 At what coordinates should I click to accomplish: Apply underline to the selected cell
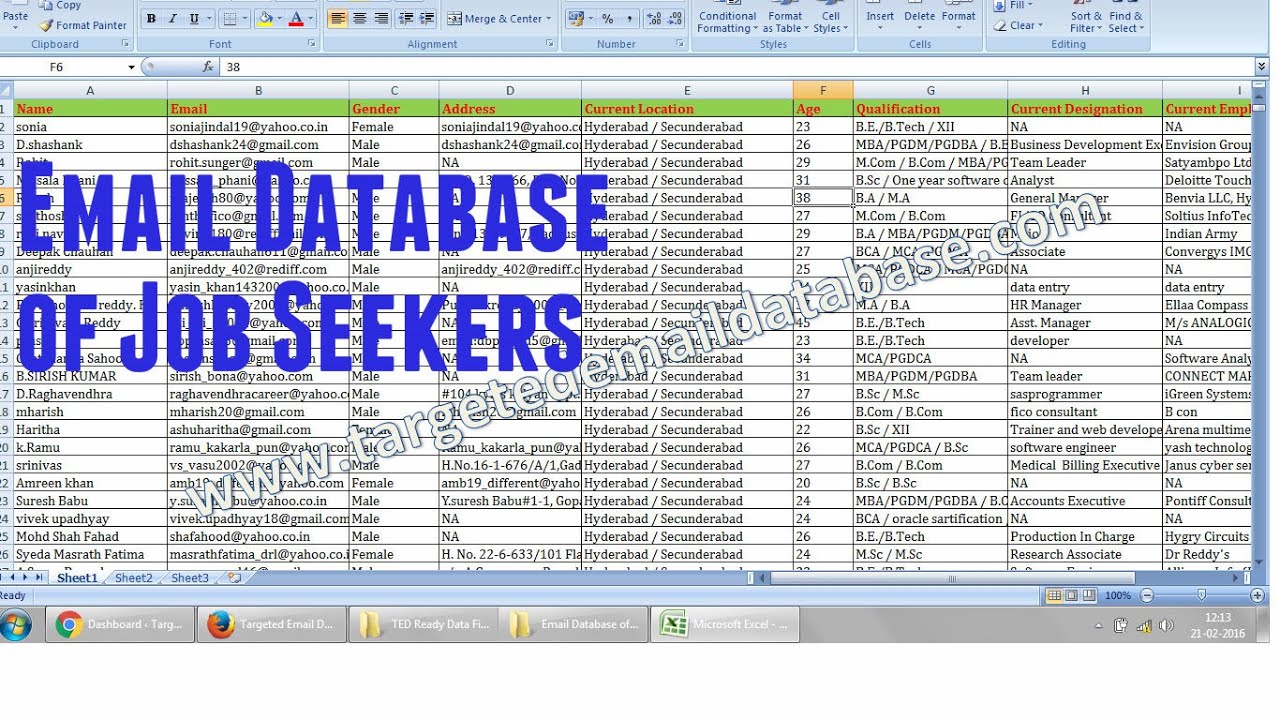click(194, 18)
